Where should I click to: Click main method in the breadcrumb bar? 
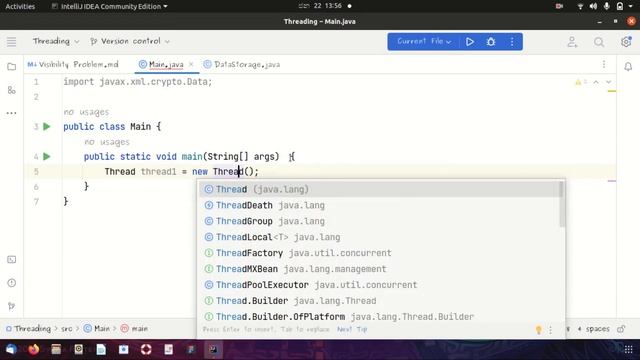point(134,329)
